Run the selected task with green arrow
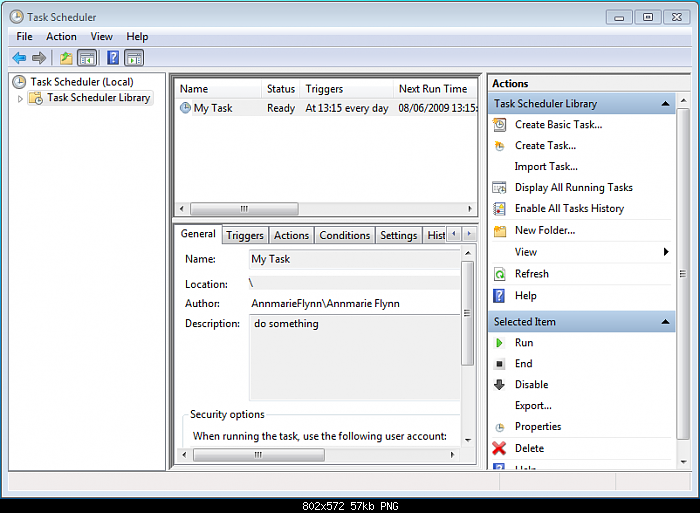Viewport: 700px width, 513px height. coord(500,343)
